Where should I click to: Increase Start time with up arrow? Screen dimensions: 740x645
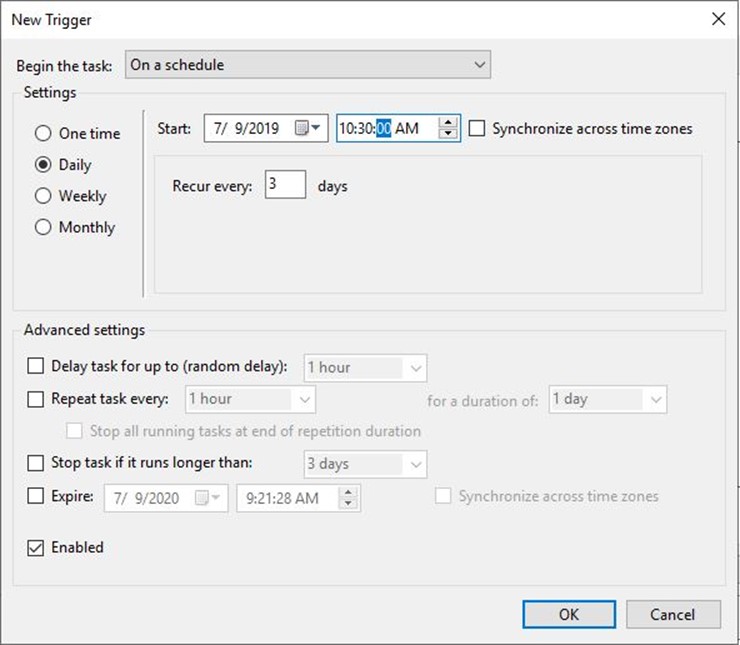click(447, 123)
